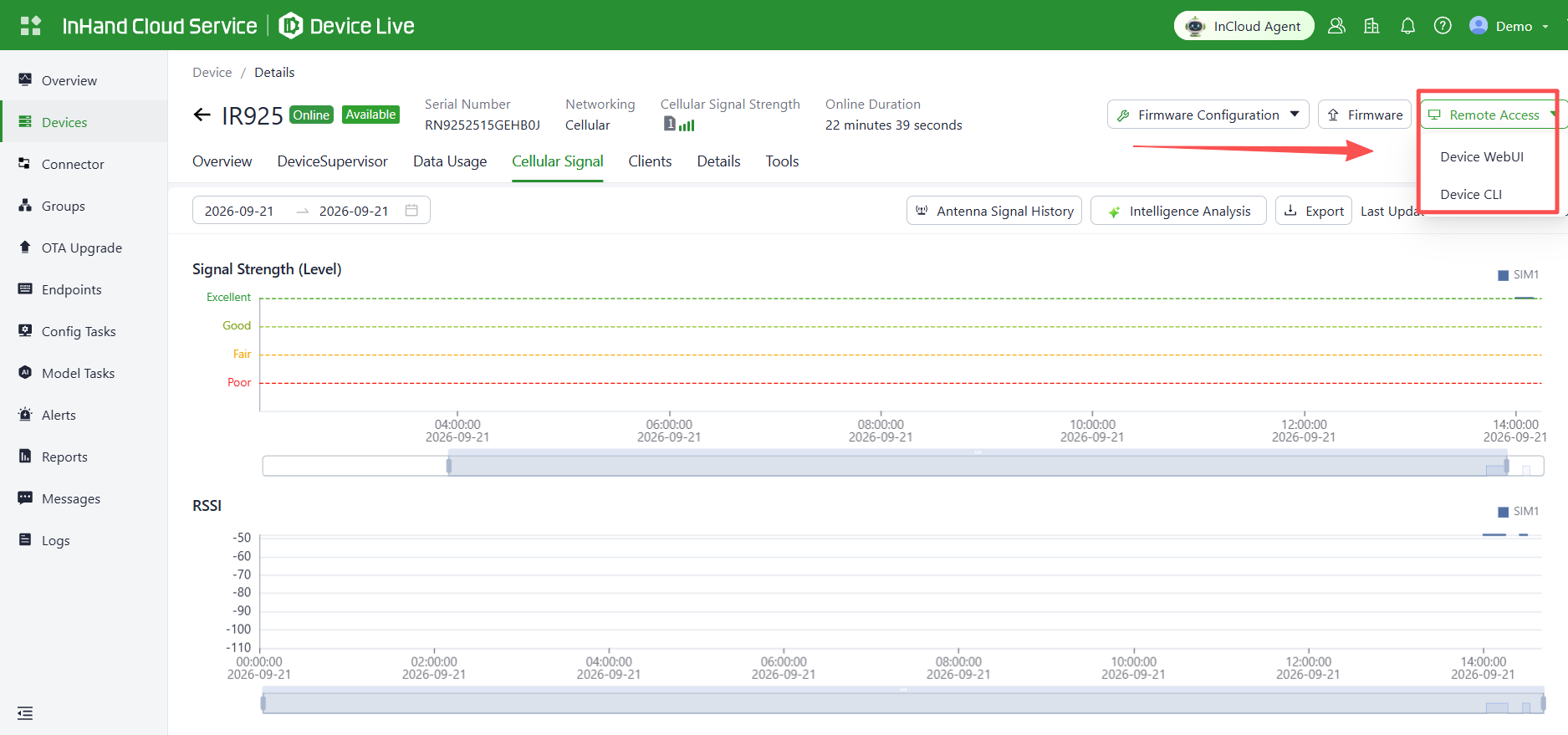The height and width of the screenshot is (735, 1568).
Task: Open Intelligence Analysis
Action: 1178,211
